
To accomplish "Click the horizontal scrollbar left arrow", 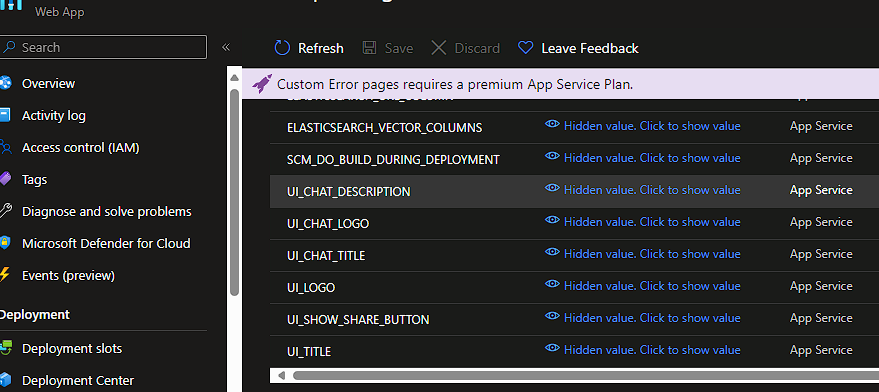I will (281, 375).
